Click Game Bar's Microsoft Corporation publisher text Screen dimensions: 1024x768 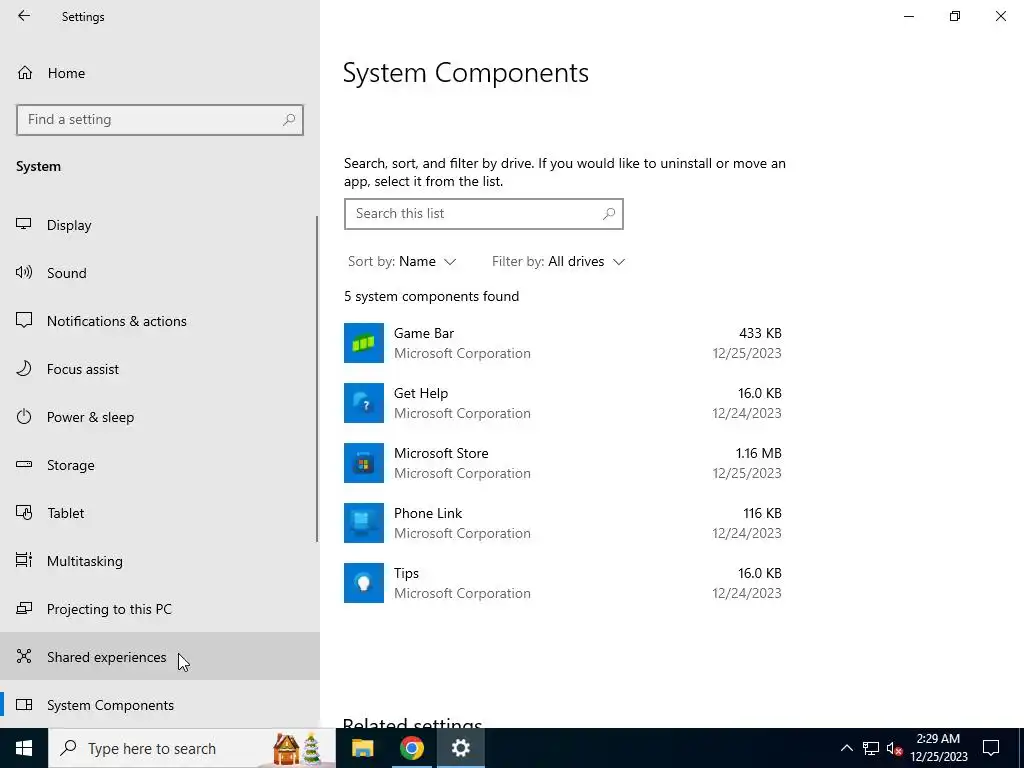coord(462,353)
